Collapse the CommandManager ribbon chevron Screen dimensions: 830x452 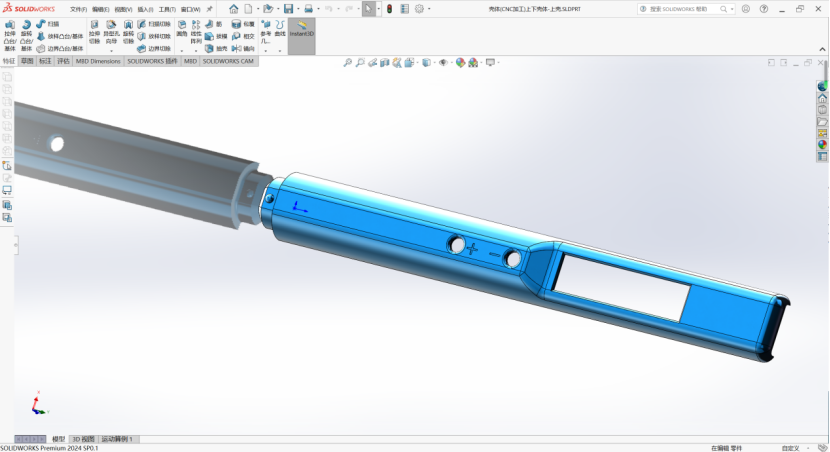(x=822, y=49)
